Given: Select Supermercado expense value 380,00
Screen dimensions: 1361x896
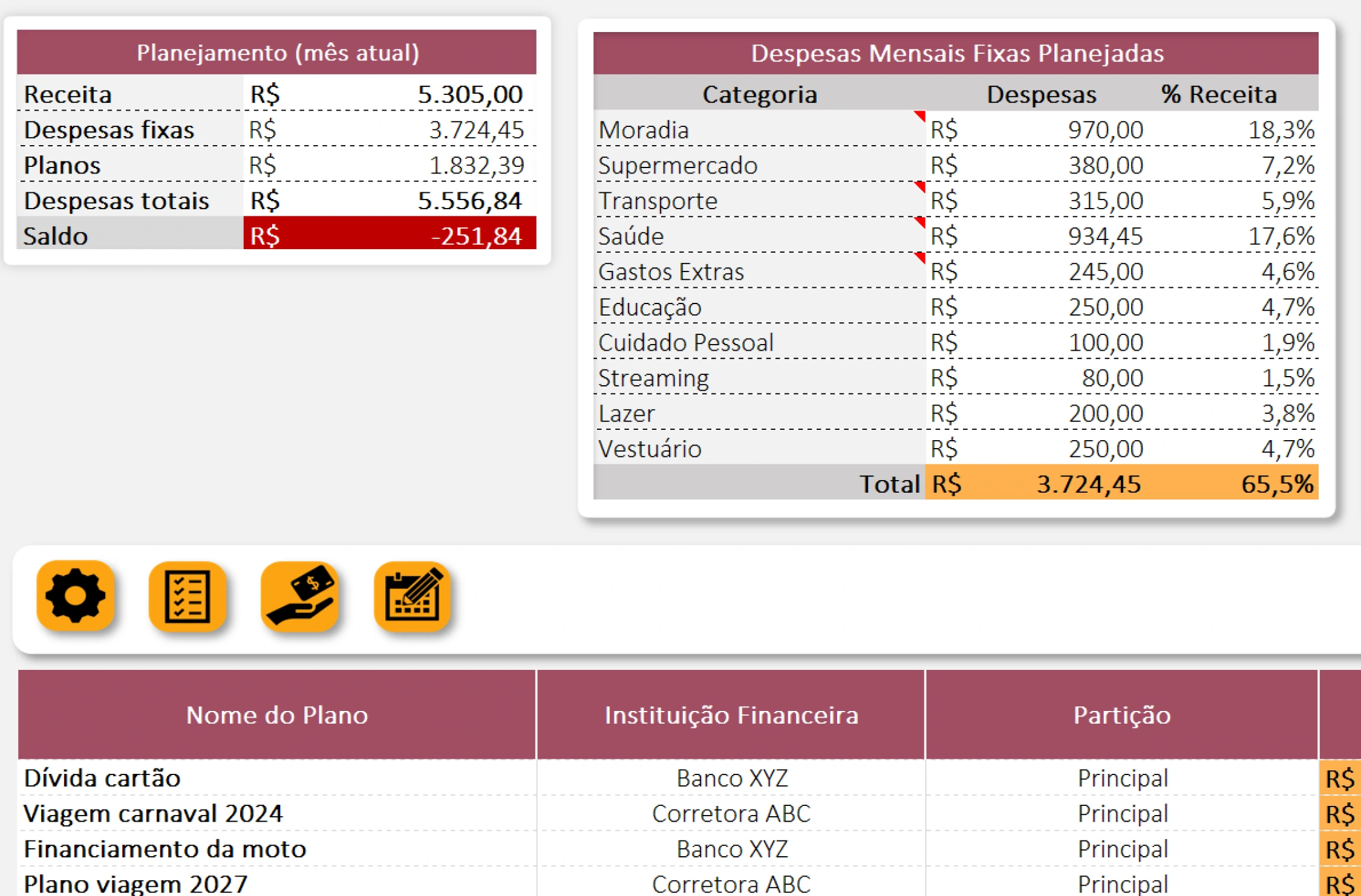Looking at the screenshot, I should (1105, 165).
